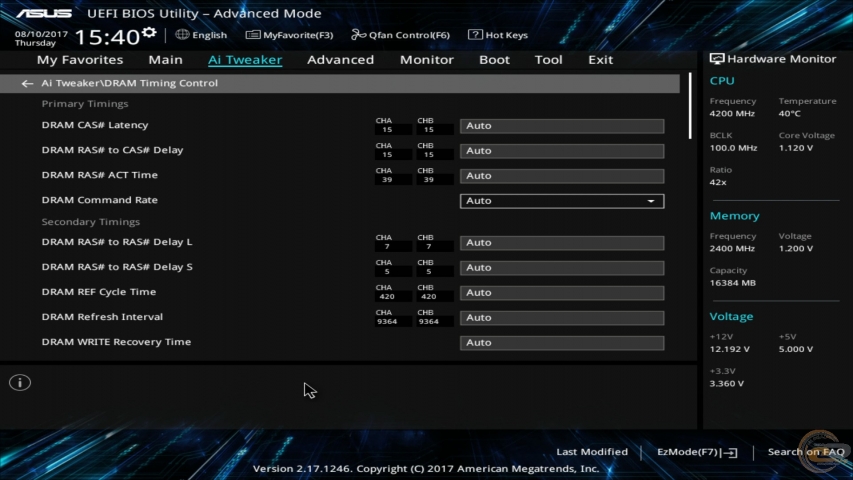Click the Hardware Monitor display icon

716,59
